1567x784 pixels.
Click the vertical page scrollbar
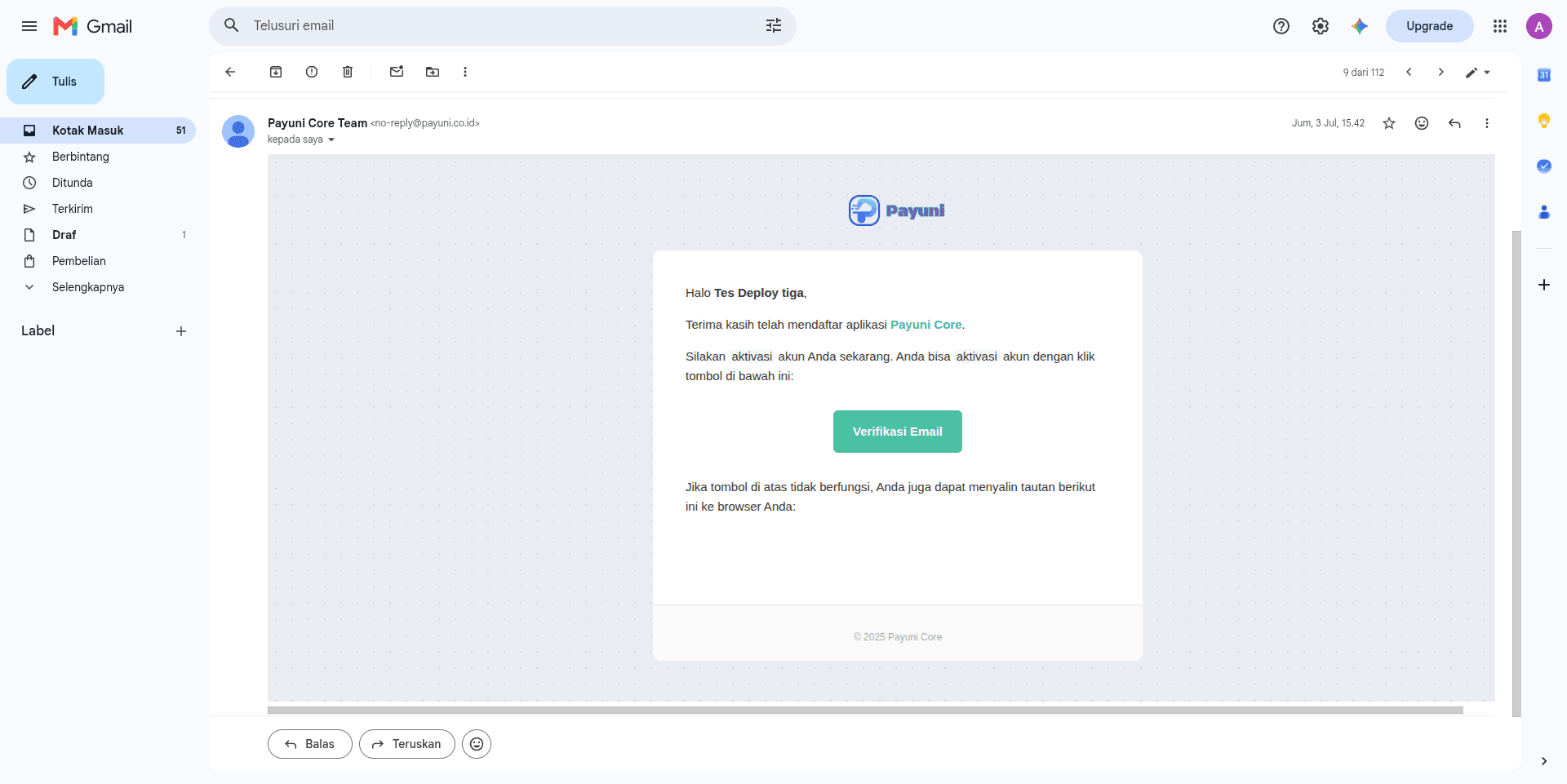(1516, 473)
